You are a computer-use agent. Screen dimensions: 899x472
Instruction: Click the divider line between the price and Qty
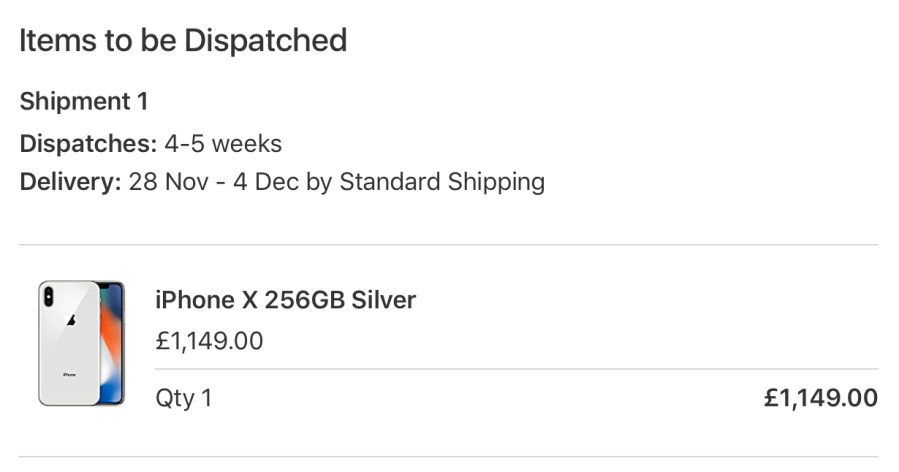[516, 369]
